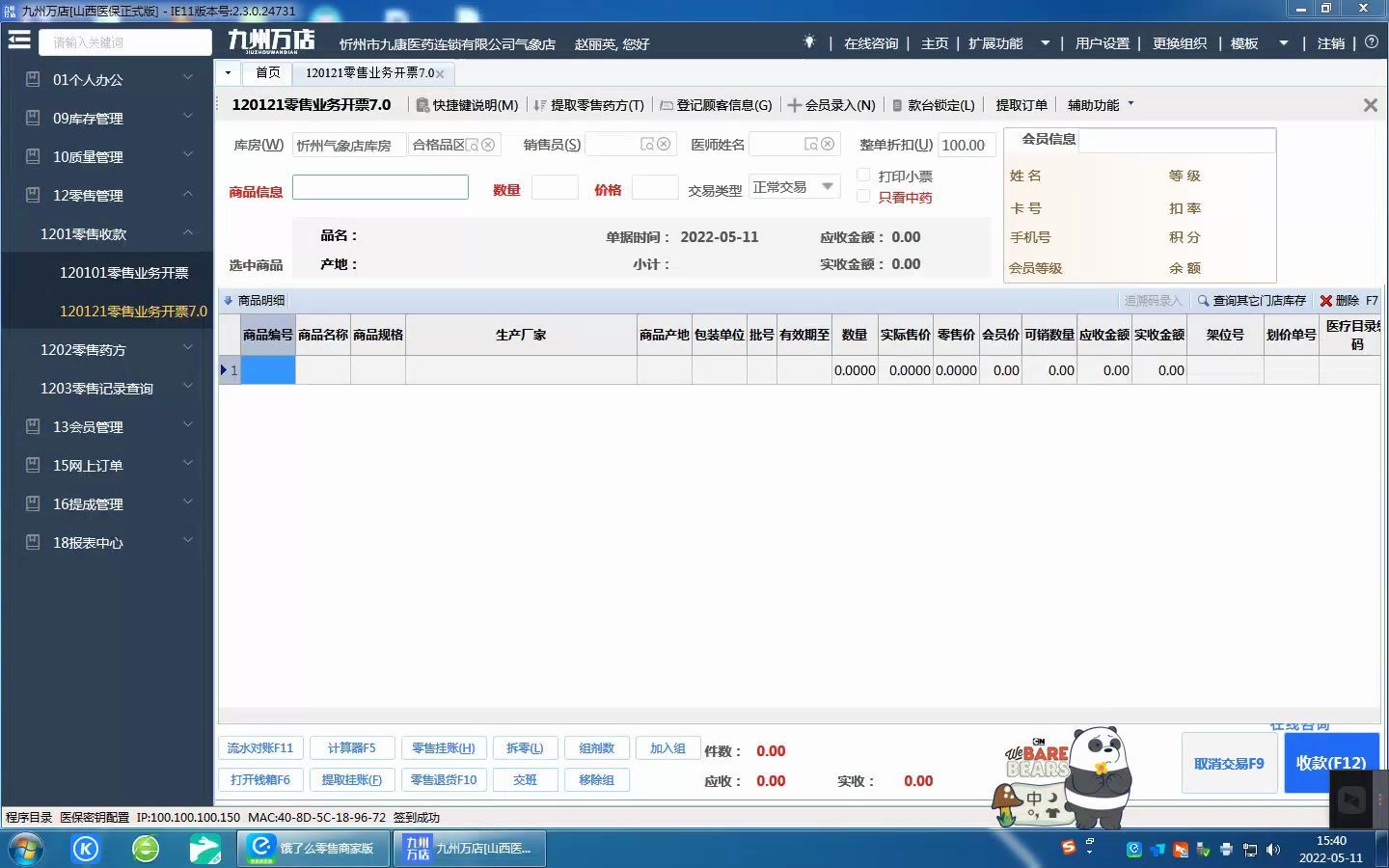This screenshot has height=868, width=1389.
Task: Click the 数量 quantity input field
Action: 555,187
